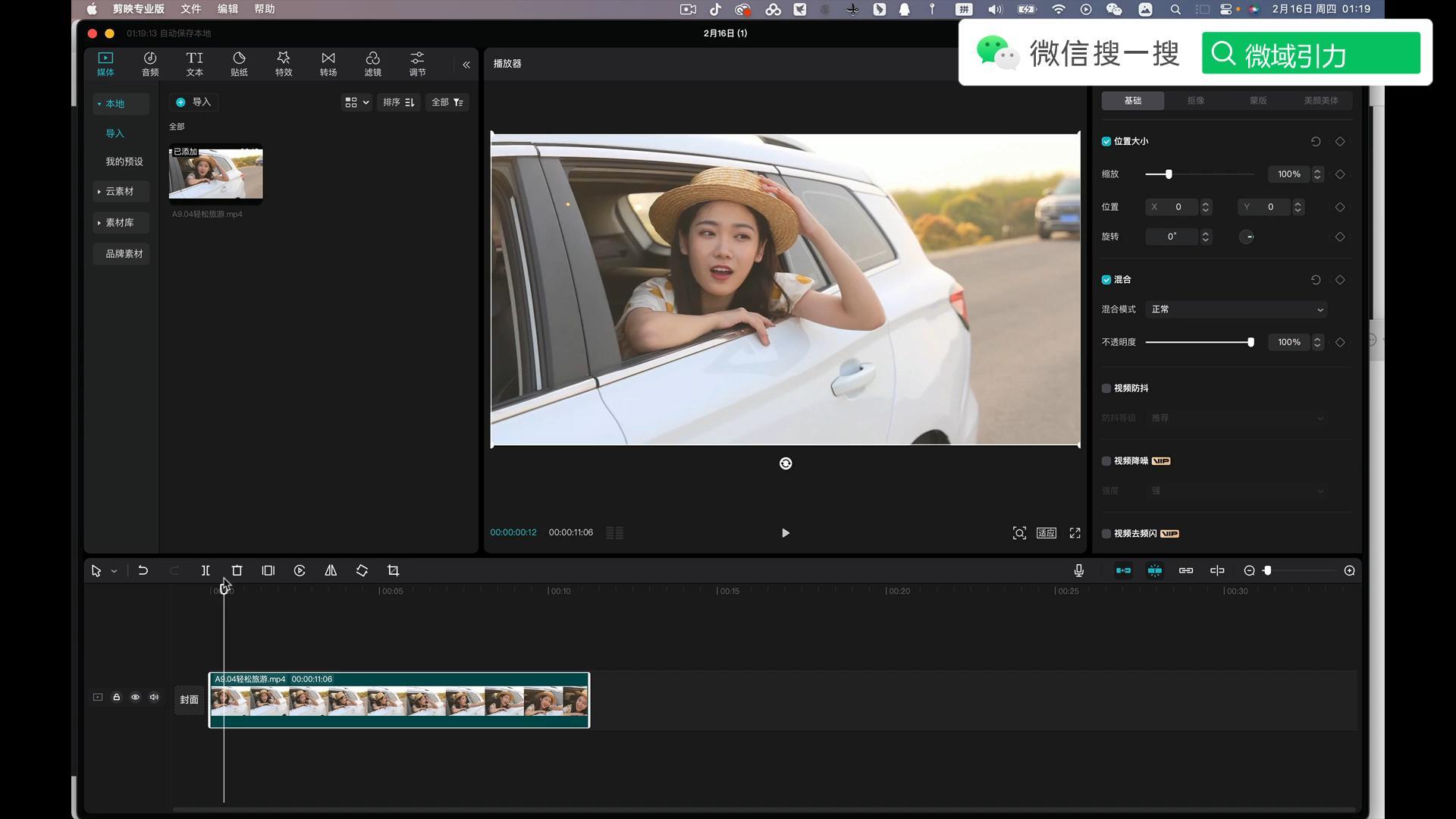Reset the 位置大小 section
The image size is (1456, 819).
coord(1316,142)
